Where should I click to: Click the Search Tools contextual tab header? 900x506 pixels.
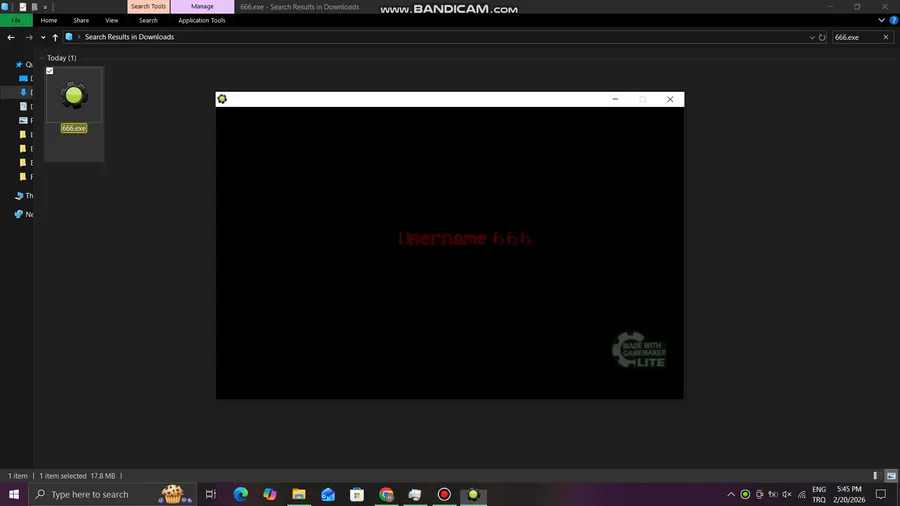click(148, 6)
